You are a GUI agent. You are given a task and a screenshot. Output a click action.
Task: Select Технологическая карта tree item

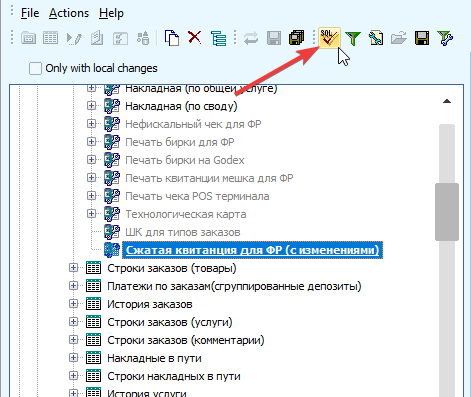pos(186,214)
